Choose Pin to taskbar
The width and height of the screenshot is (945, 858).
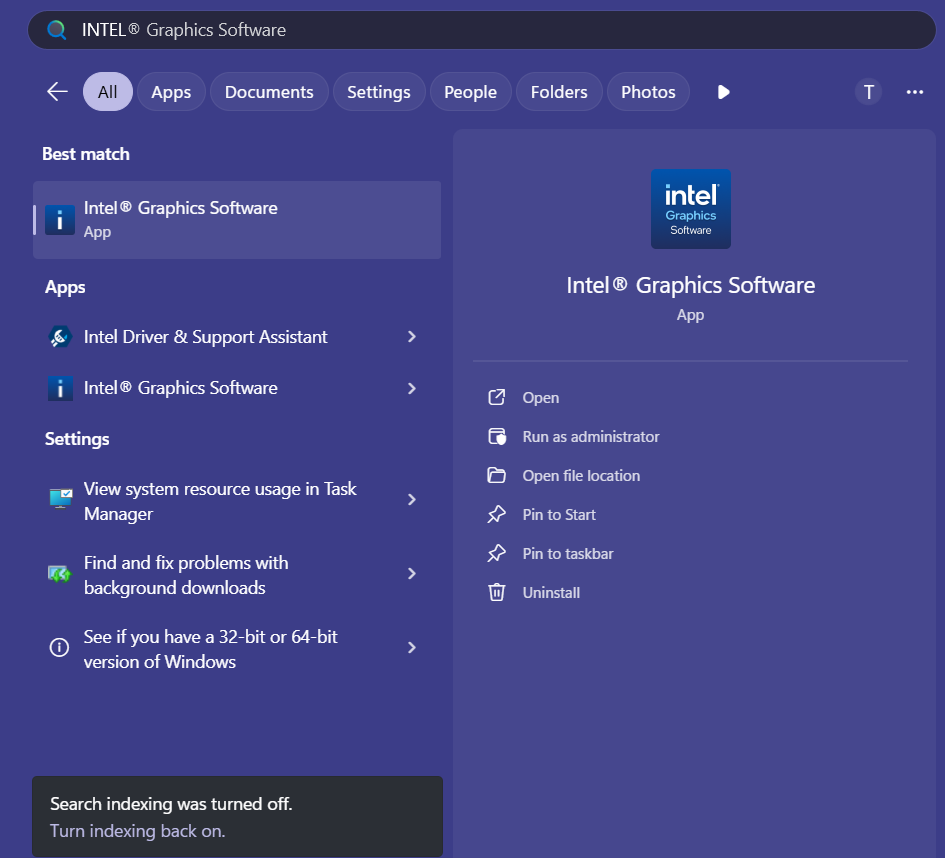[x=568, y=554]
